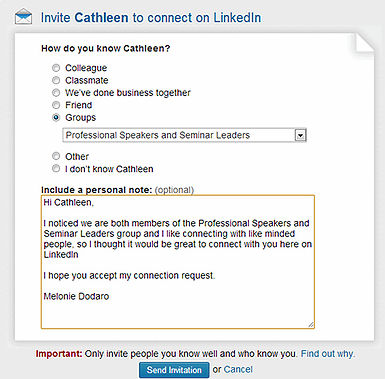Click the "Melonie Dodaro" signature line

pos(76,296)
